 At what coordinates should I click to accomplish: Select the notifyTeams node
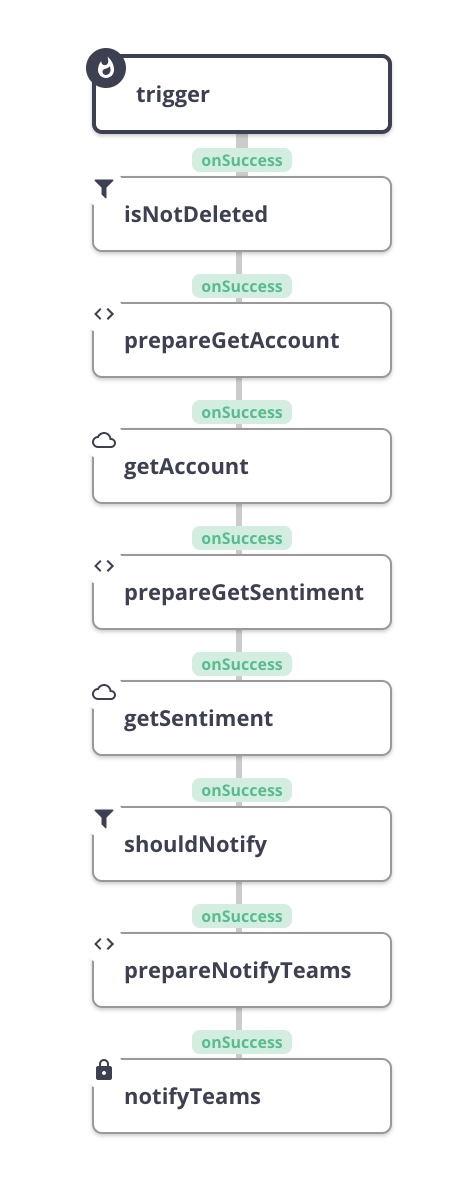242,1096
